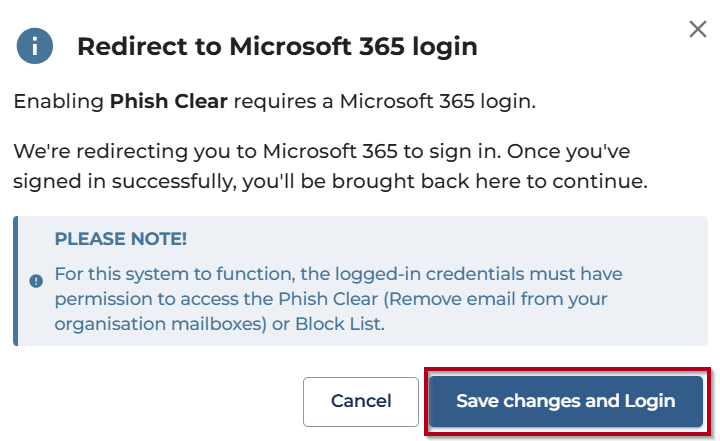The width and height of the screenshot is (720, 441).
Task: Click the blue left border of the note box
Action: pos(16,281)
